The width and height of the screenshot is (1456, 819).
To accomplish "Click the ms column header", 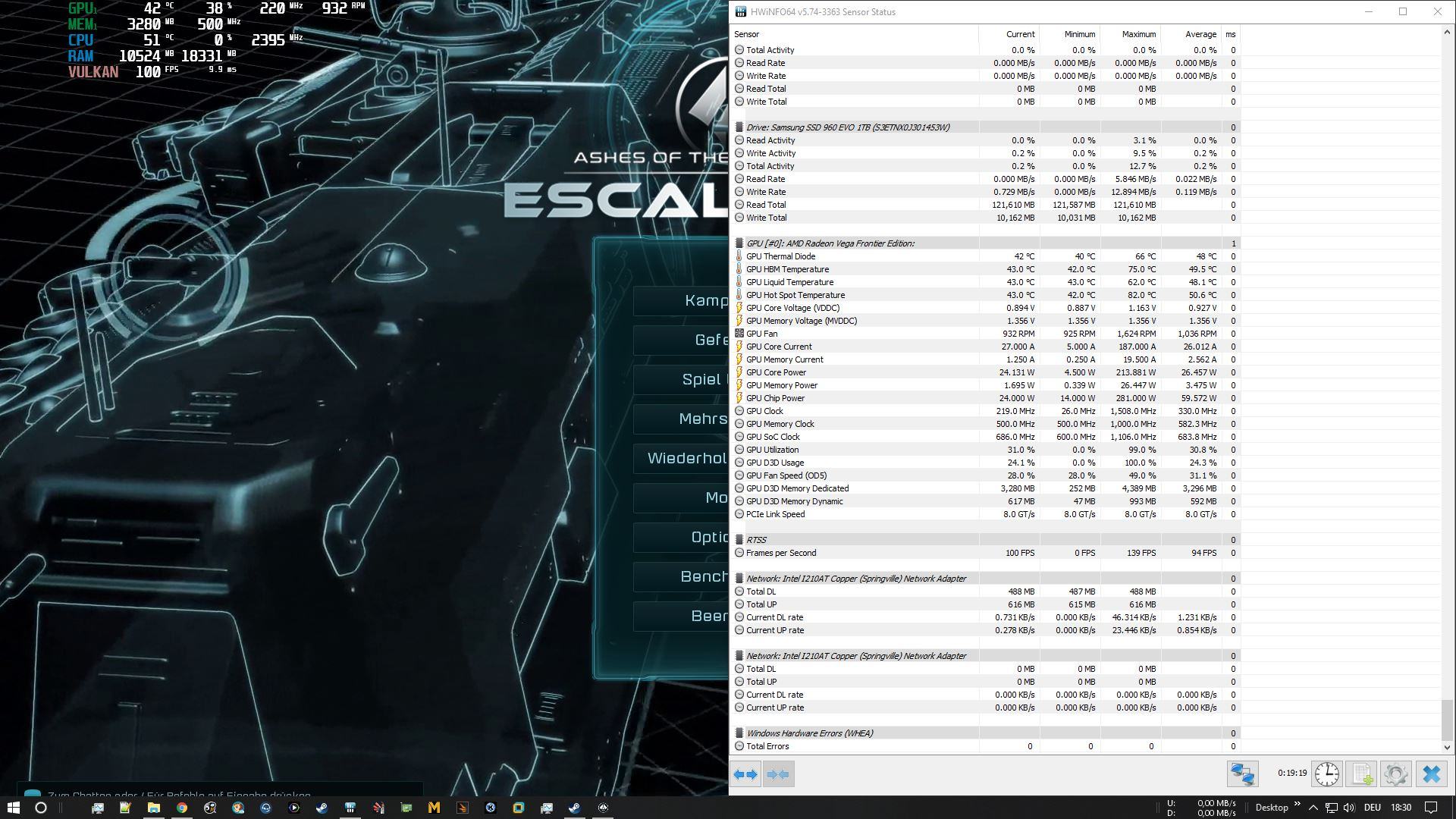I will [x=1230, y=34].
